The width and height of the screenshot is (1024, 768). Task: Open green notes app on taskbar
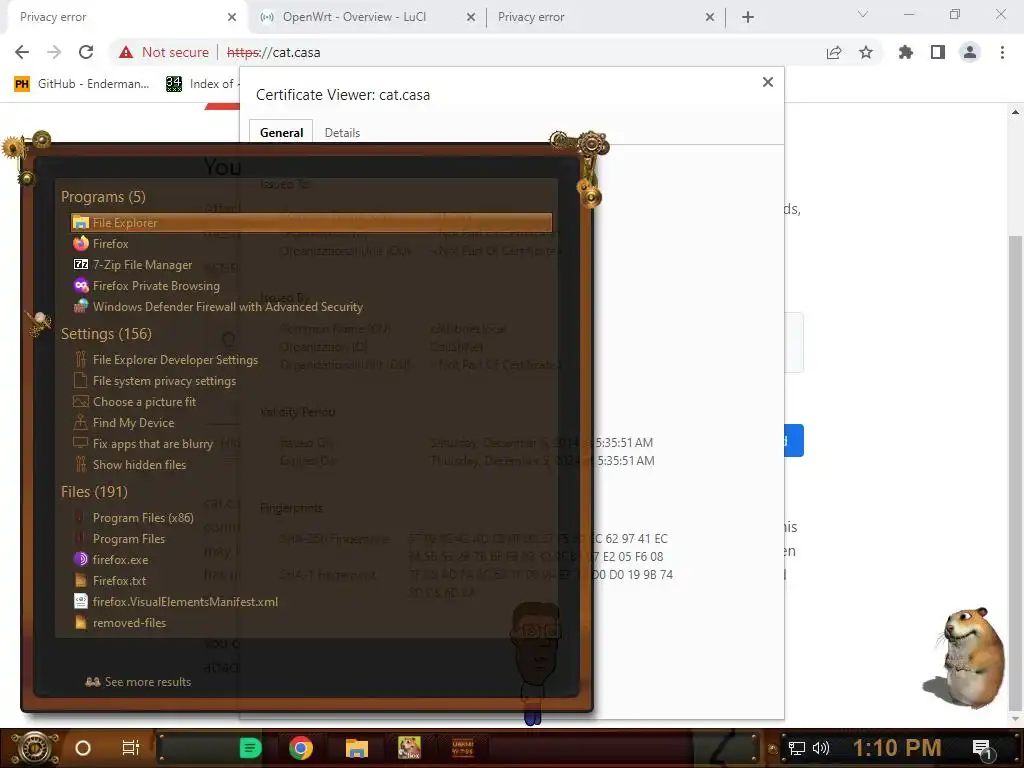[250, 748]
